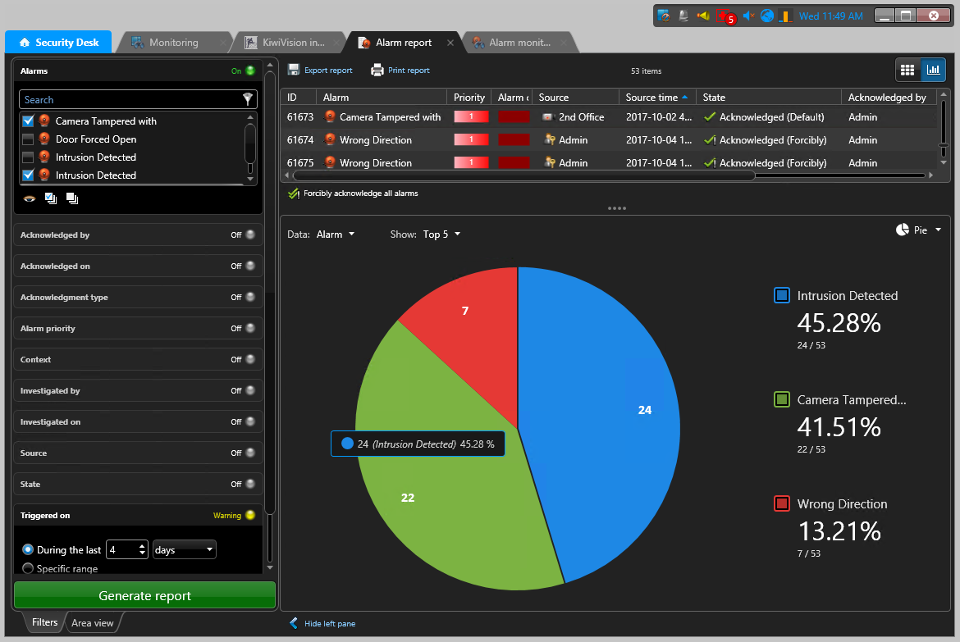
Task: Select the grid view icon
Action: pos(907,70)
